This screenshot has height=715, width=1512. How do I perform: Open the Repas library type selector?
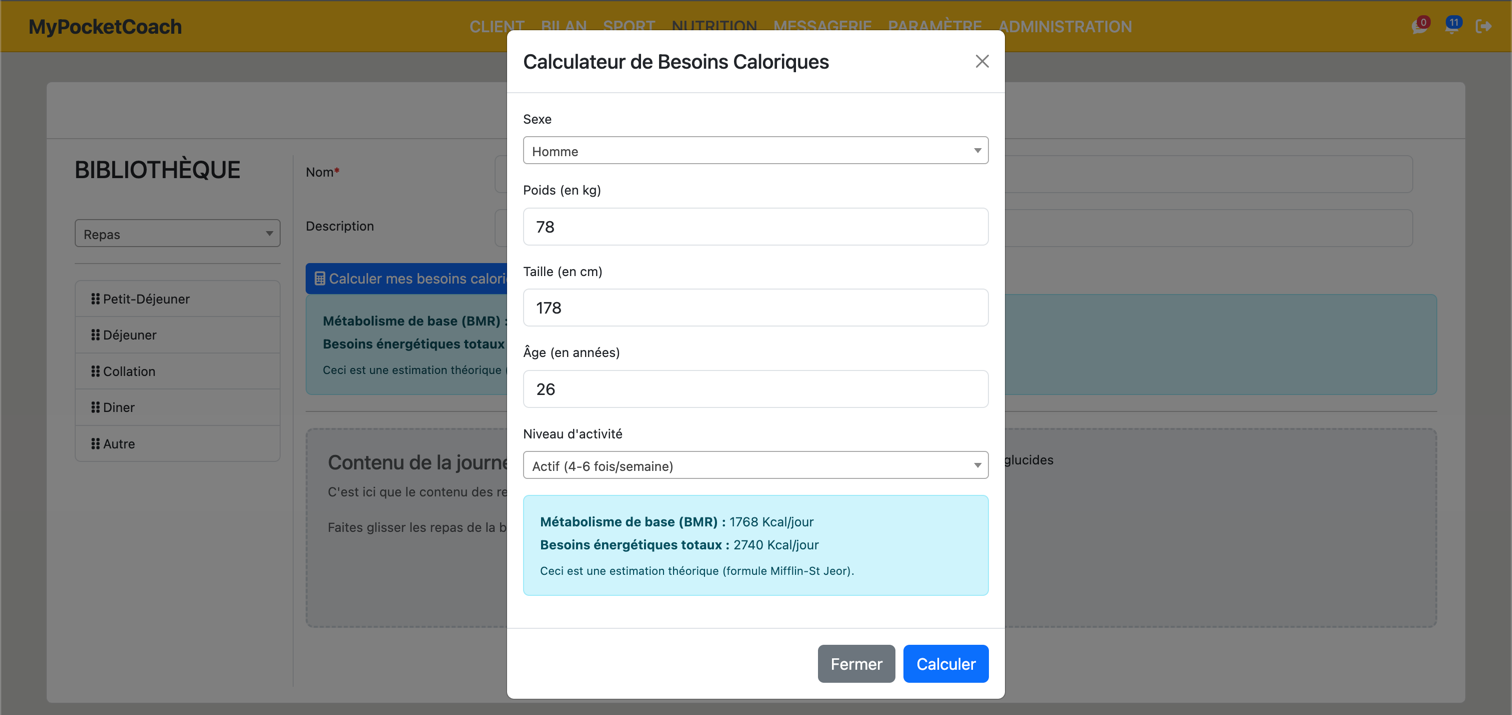(177, 232)
